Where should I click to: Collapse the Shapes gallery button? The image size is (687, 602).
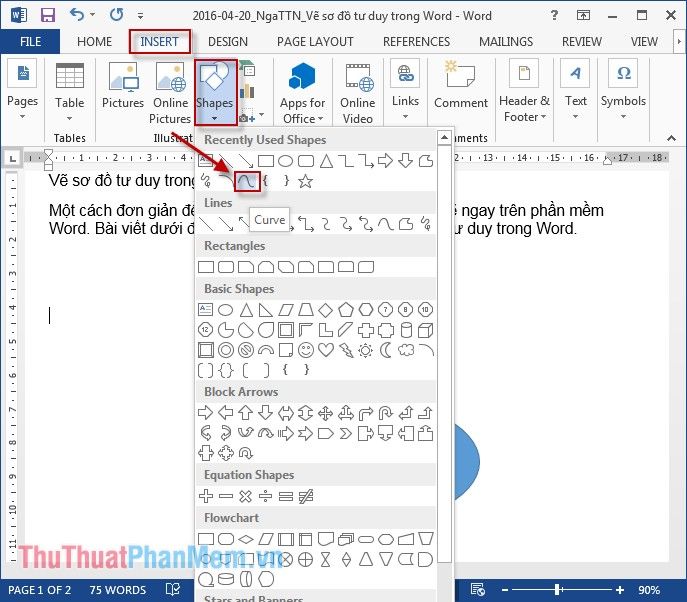pyautogui.click(x=215, y=92)
